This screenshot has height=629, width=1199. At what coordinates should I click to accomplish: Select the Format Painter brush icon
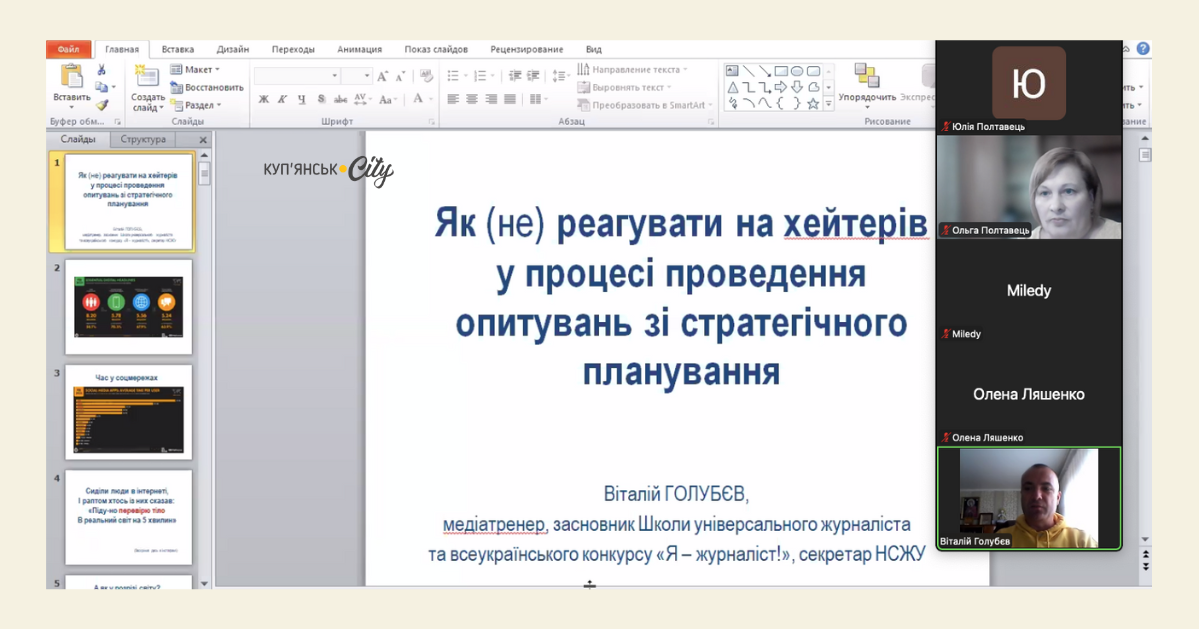pyautogui.click(x=101, y=104)
